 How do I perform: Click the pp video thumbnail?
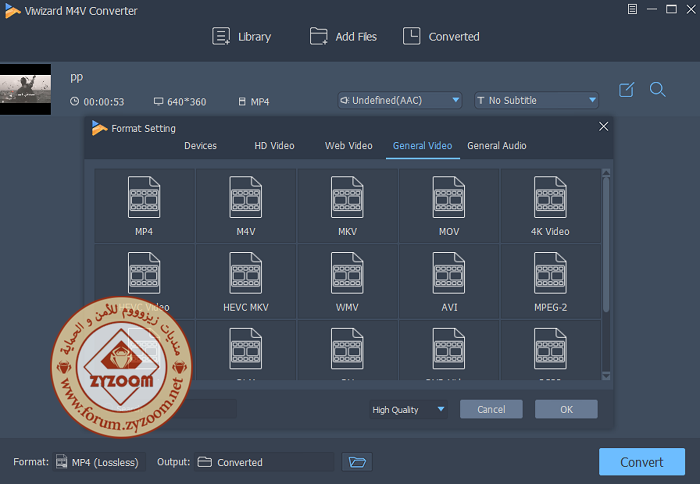[x=25, y=89]
